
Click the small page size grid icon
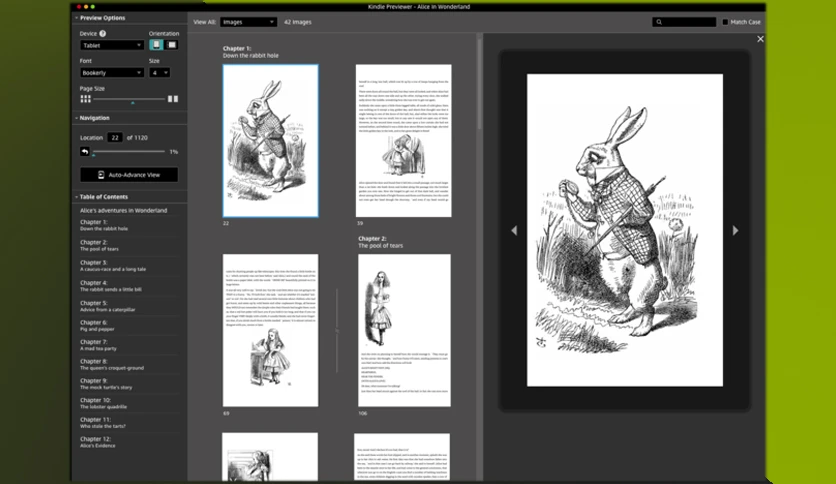[85, 99]
